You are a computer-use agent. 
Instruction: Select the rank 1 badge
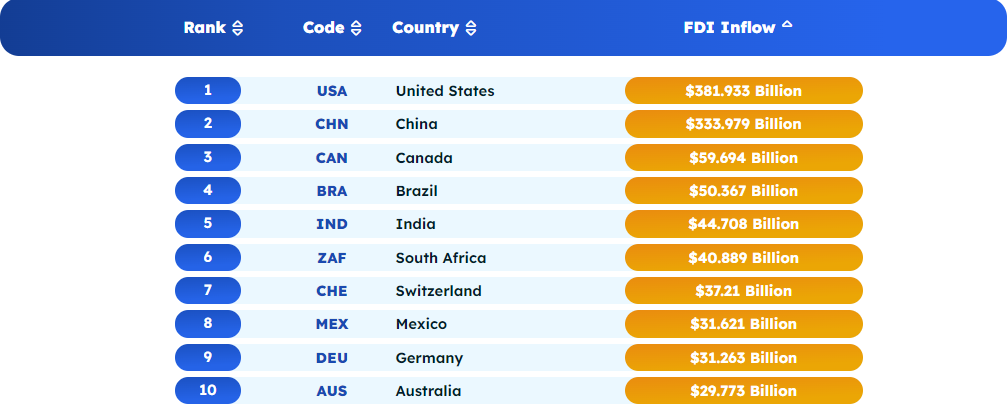point(208,91)
